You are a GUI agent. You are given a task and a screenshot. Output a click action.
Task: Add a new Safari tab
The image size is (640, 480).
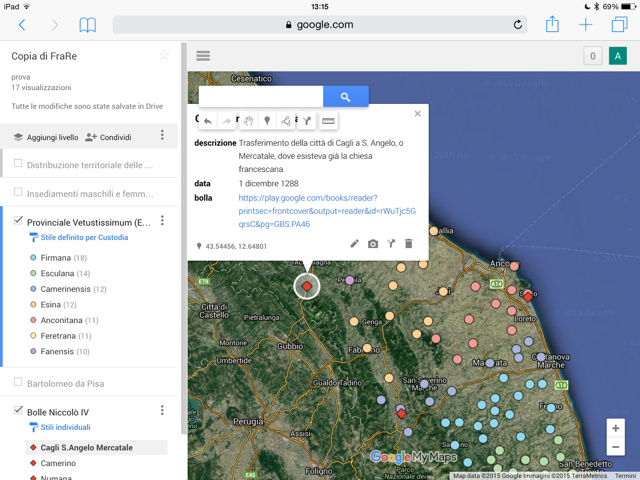tap(585, 24)
